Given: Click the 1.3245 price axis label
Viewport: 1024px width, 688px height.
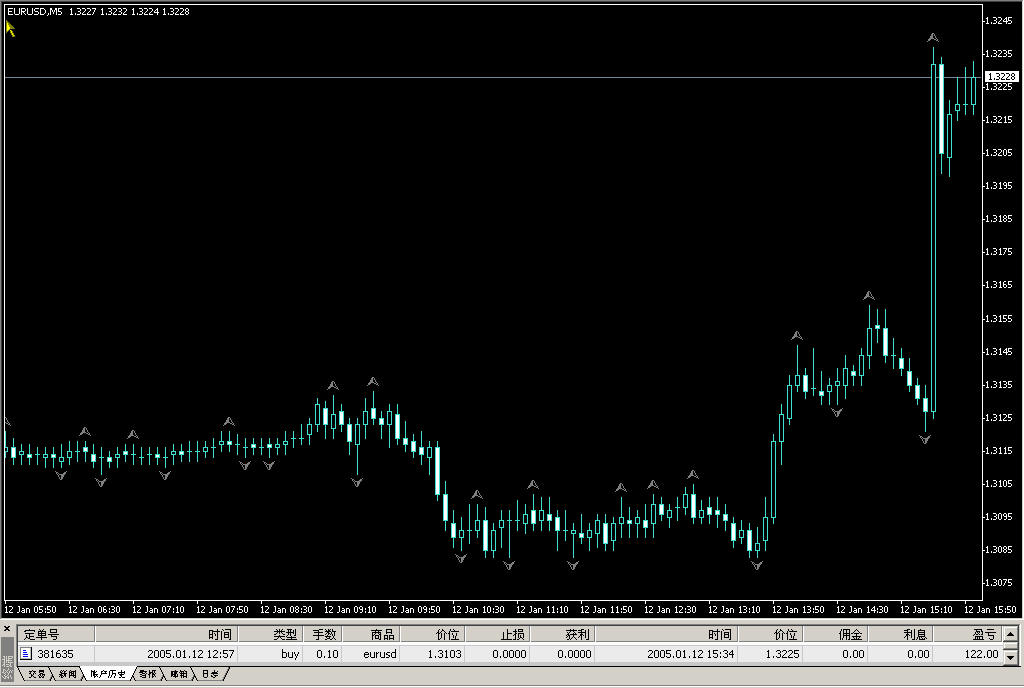Looking at the screenshot, I should [999, 20].
